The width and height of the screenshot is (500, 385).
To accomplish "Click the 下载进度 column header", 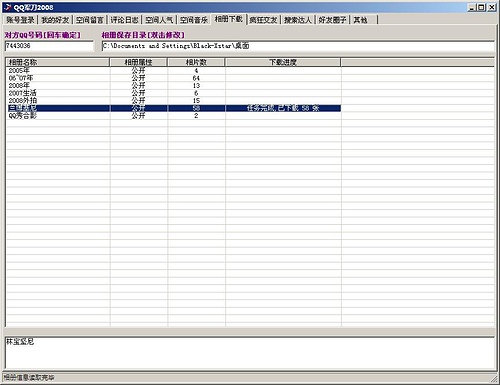I will (x=283, y=62).
